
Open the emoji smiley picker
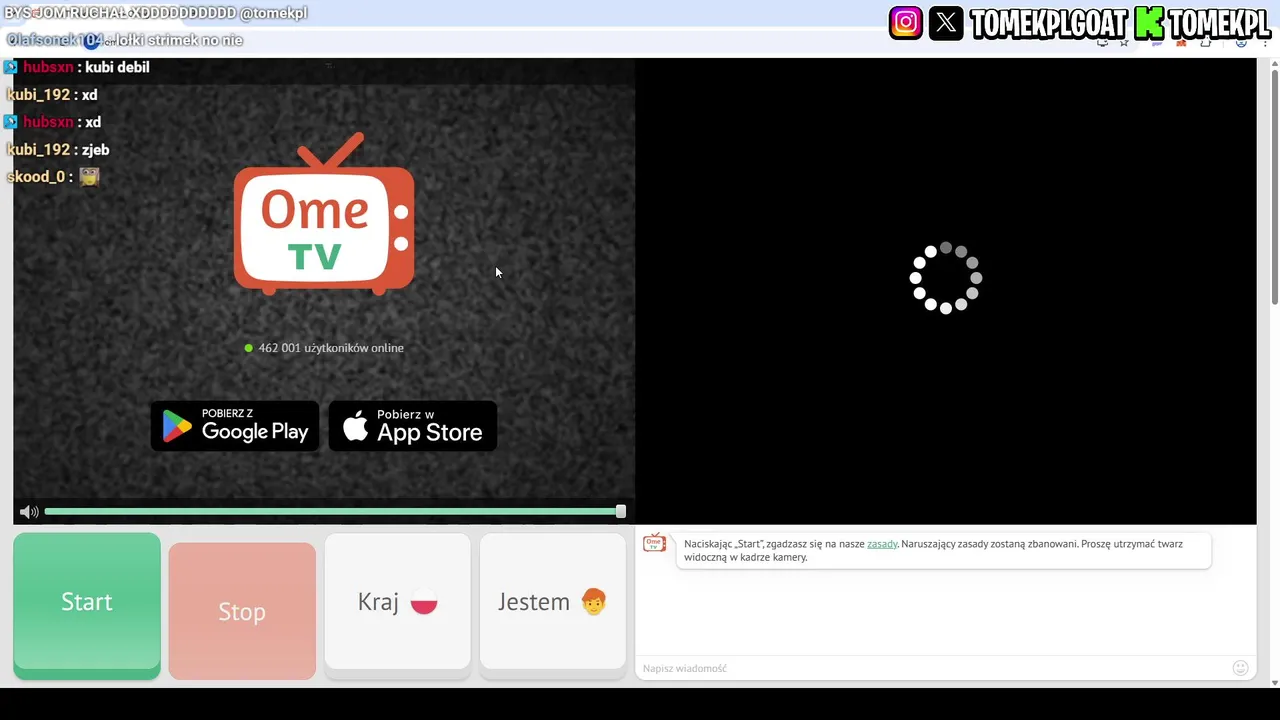1240,668
